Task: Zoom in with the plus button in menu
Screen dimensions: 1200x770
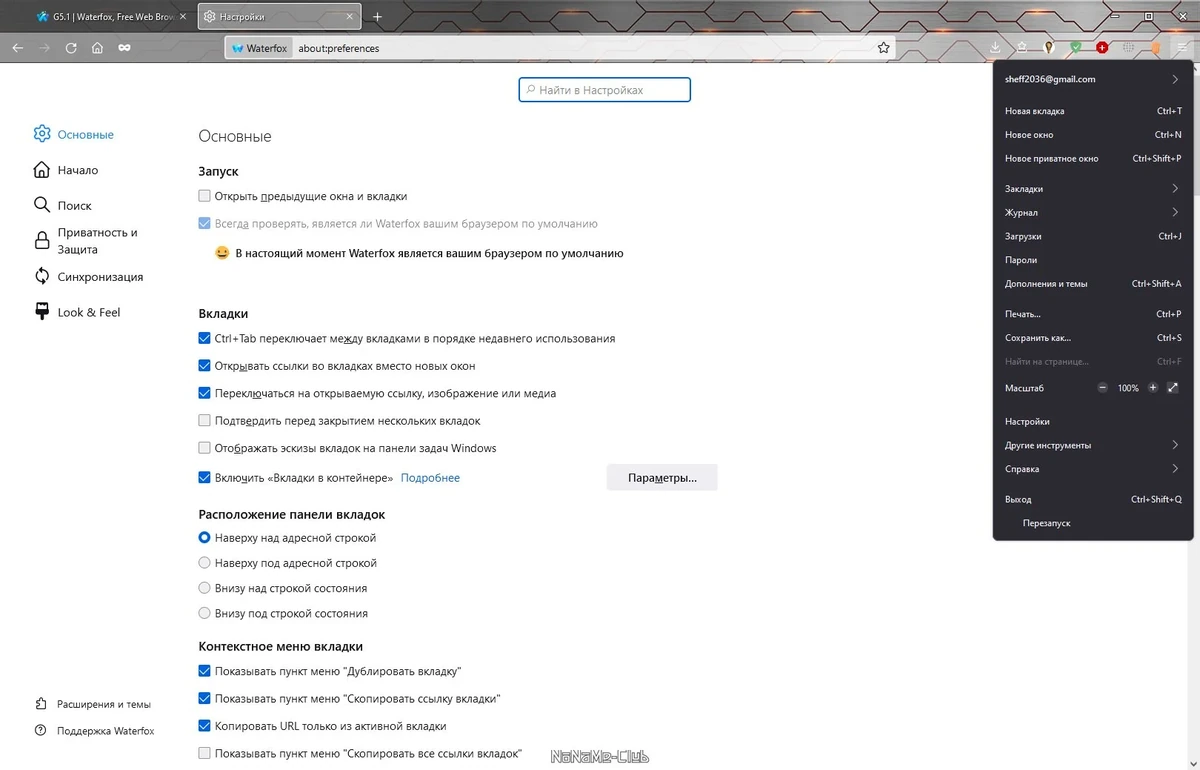Action: click(1153, 387)
